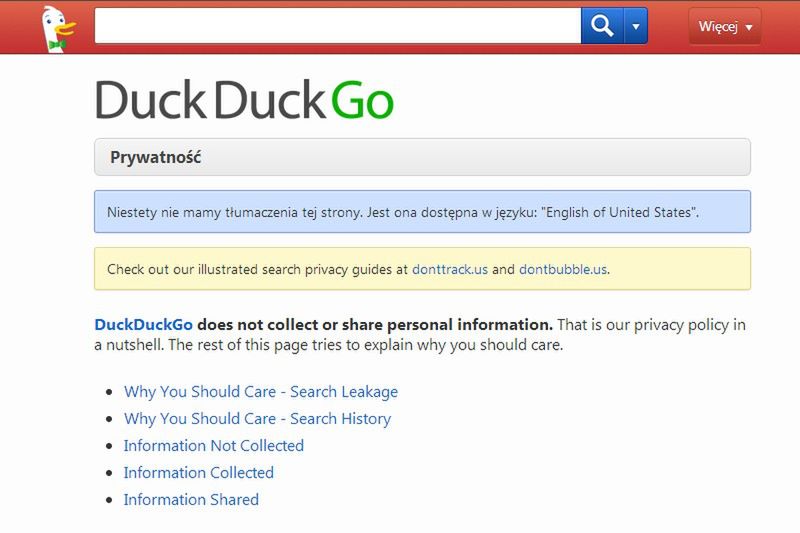Click the small arrow on Więcej button

(748, 28)
